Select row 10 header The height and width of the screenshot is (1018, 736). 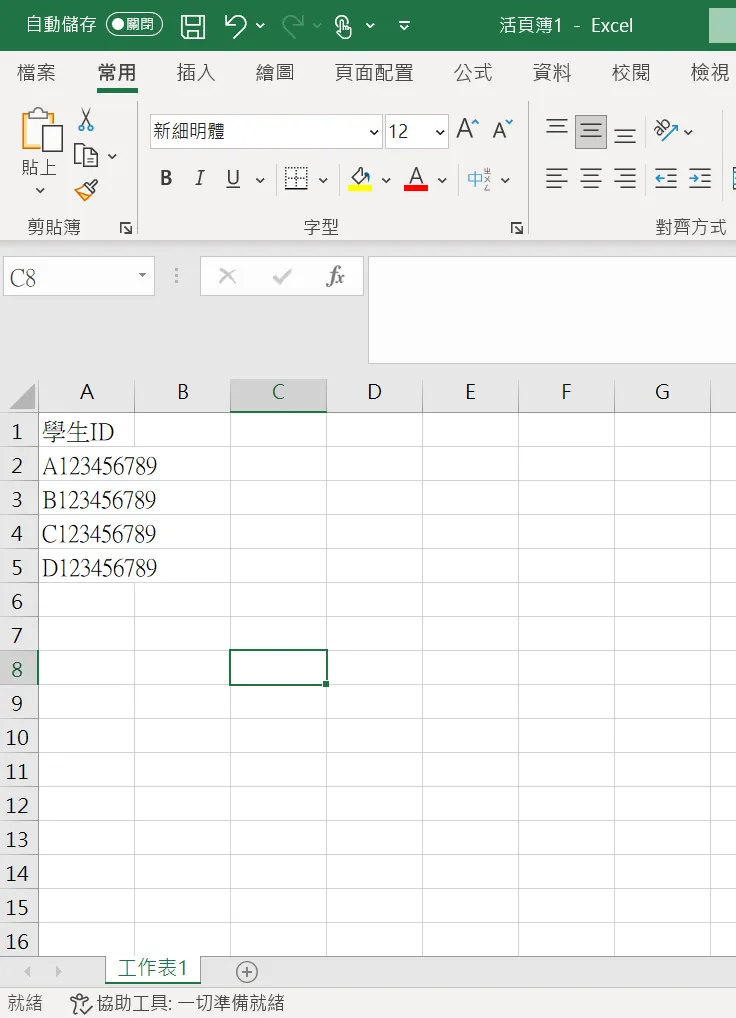pyautogui.click(x=18, y=738)
